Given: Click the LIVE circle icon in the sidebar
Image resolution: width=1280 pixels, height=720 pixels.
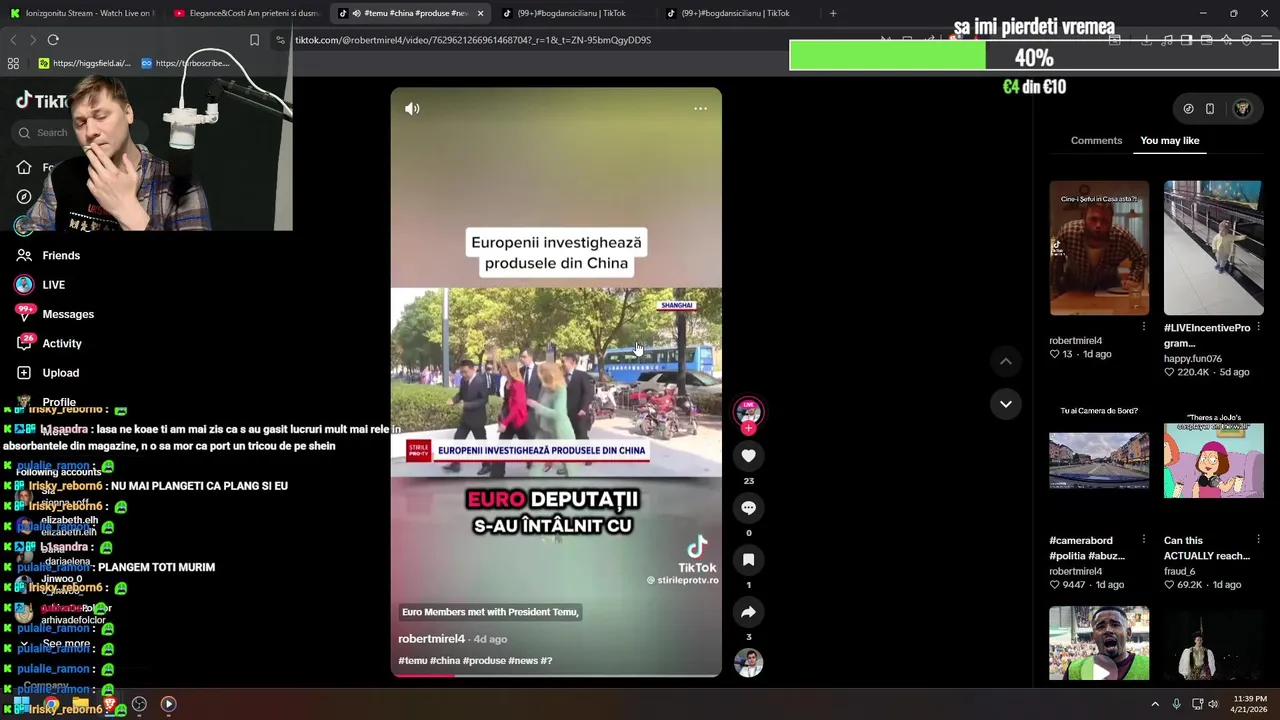Looking at the screenshot, I should click(x=24, y=285).
